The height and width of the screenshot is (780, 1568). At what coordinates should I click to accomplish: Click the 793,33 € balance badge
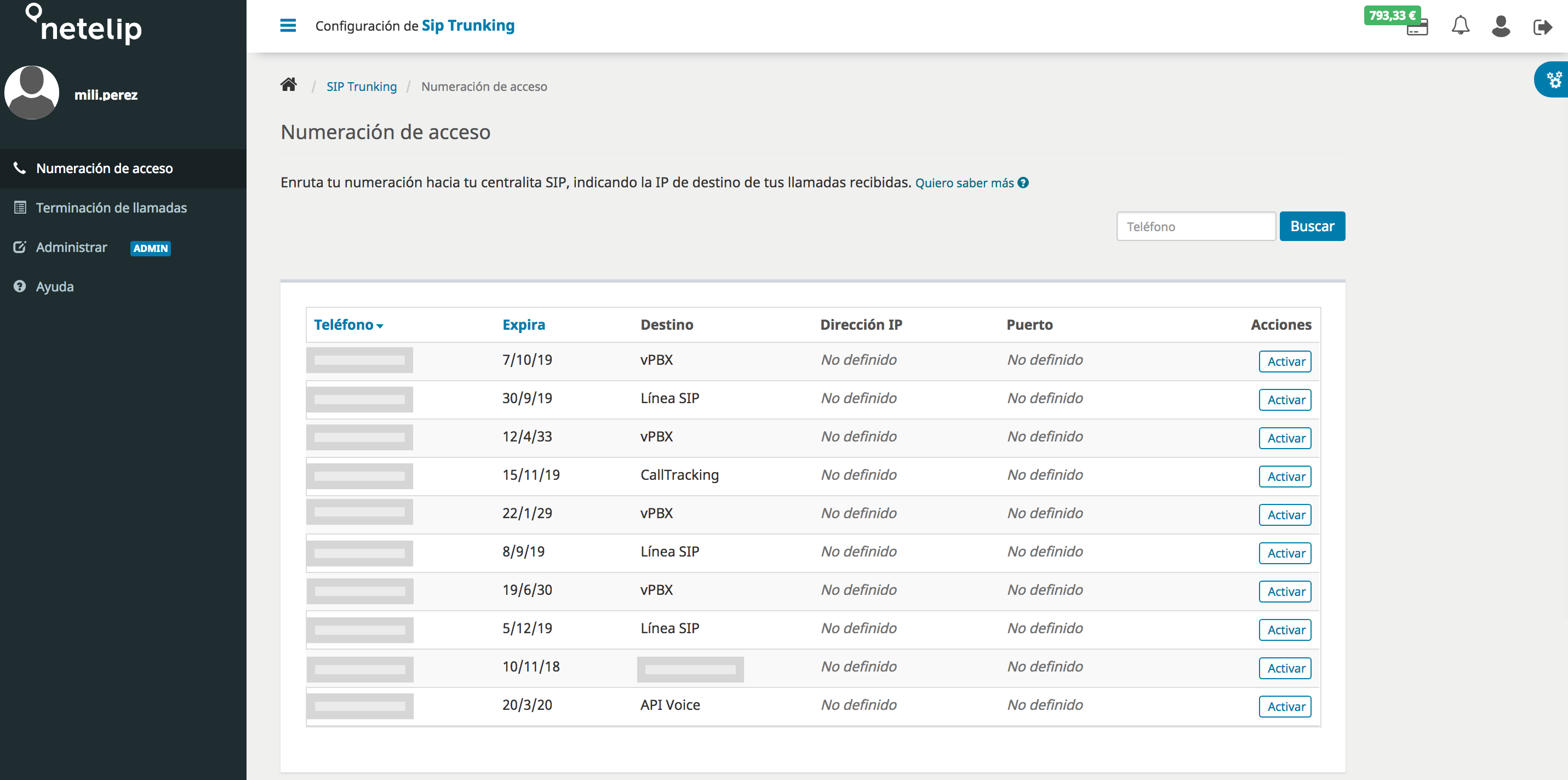tap(1392, 15)
